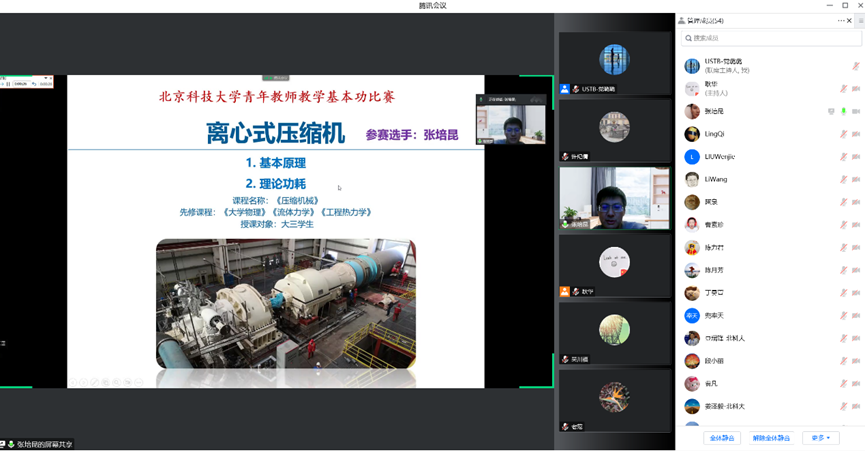
Task: Expand the 更多 dropdown at panel bottom
Action: 820,438
